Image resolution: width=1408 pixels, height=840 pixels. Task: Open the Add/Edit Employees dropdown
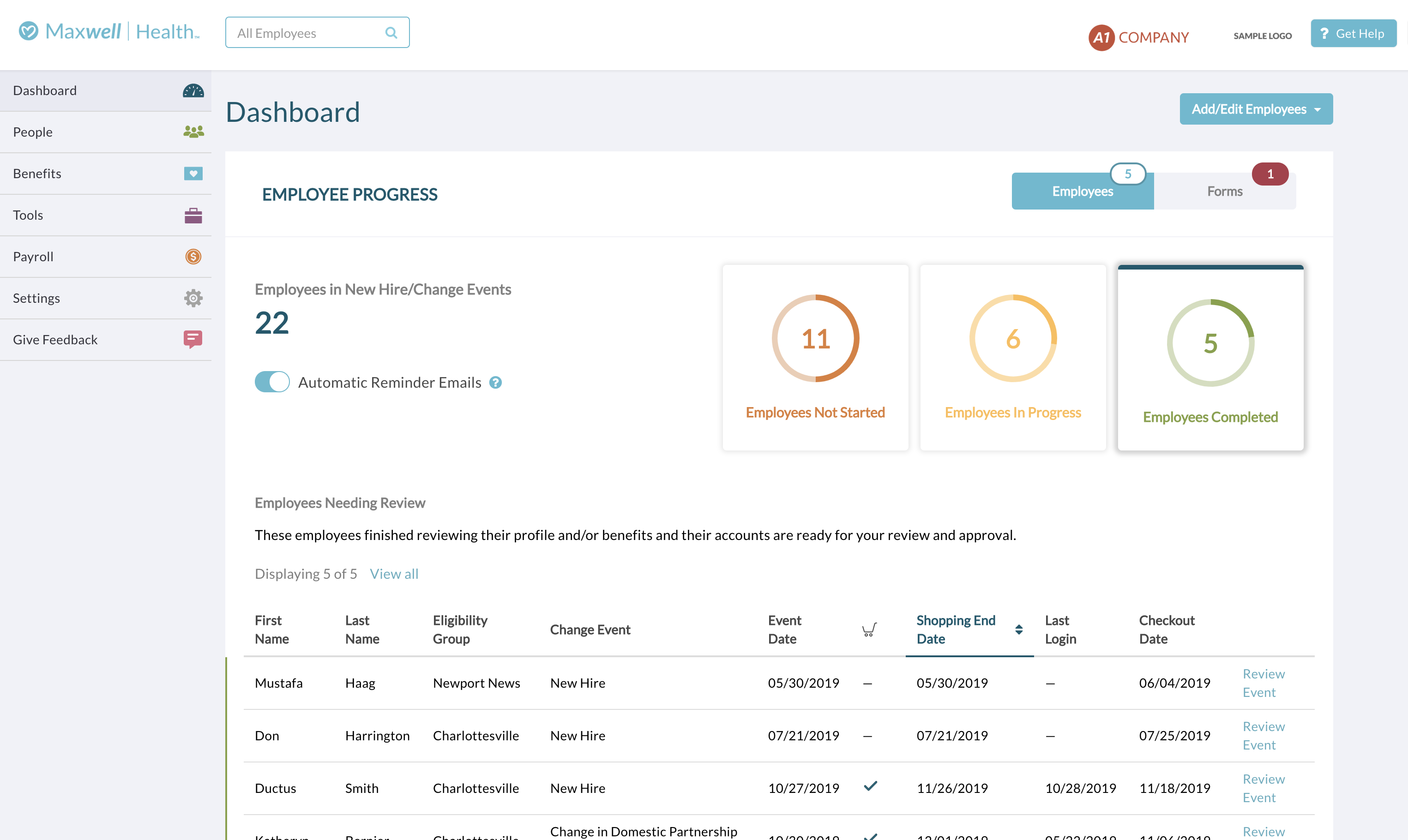(1256, 108)
